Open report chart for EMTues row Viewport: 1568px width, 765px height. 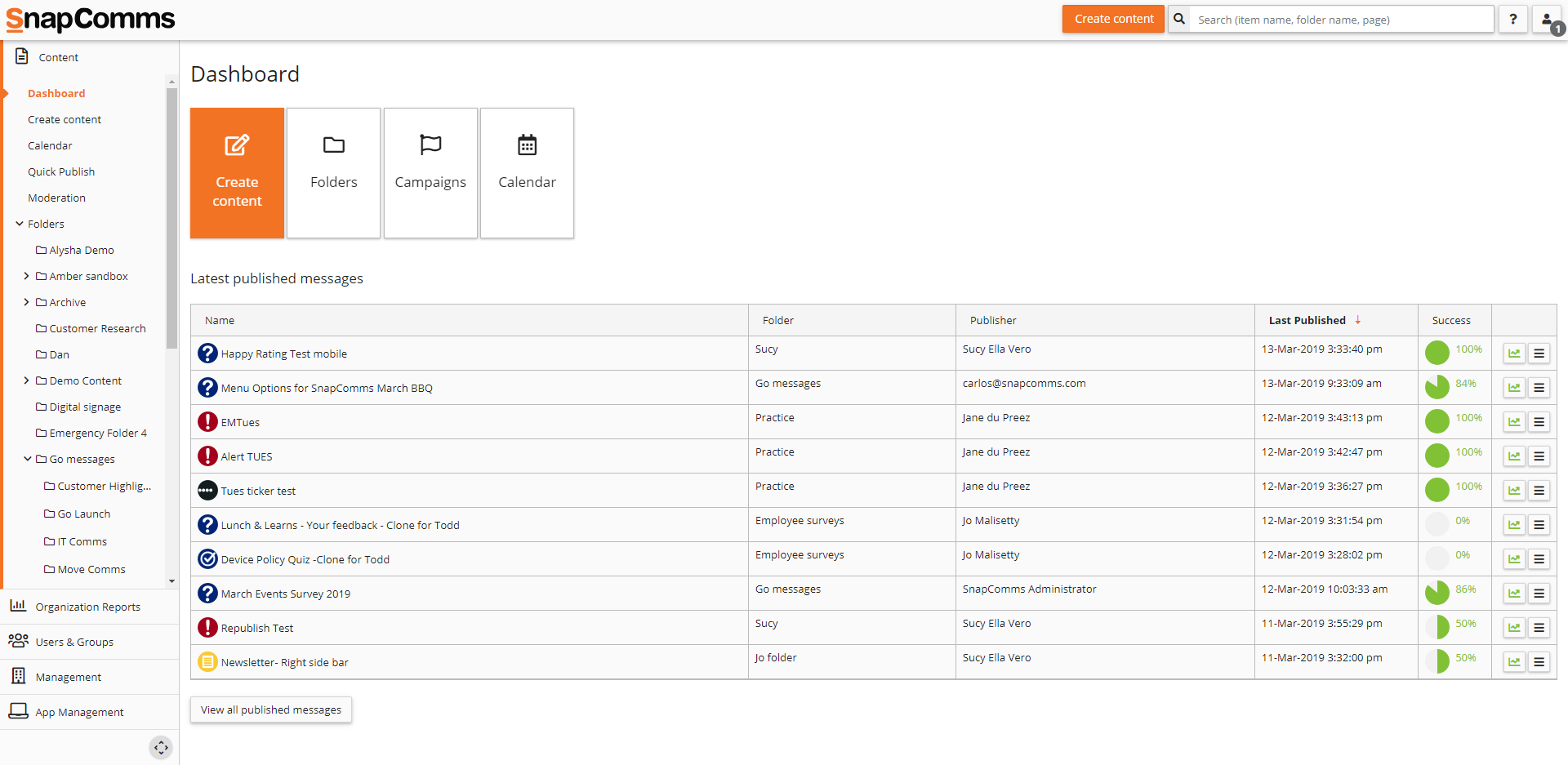(x=1514, y=422)
